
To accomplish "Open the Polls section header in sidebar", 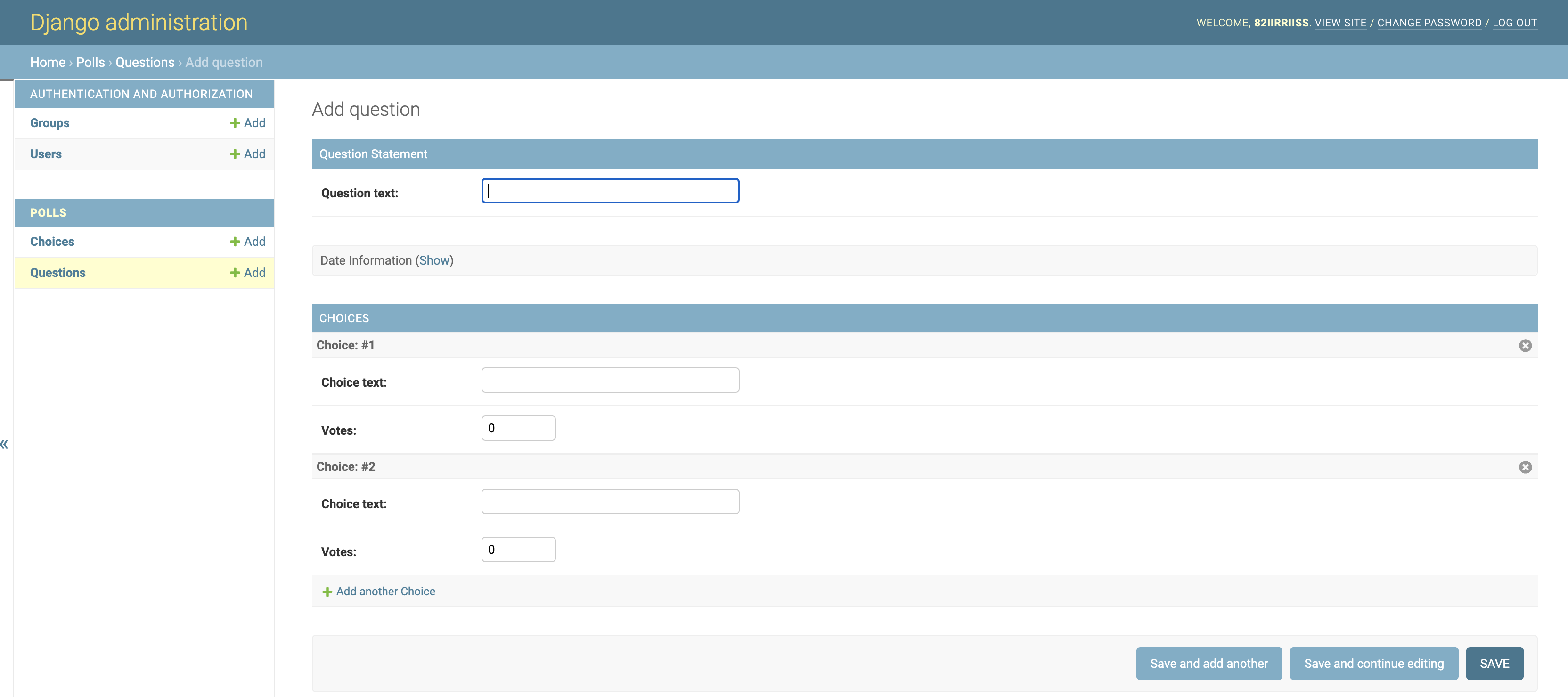I will coord(48,213).
